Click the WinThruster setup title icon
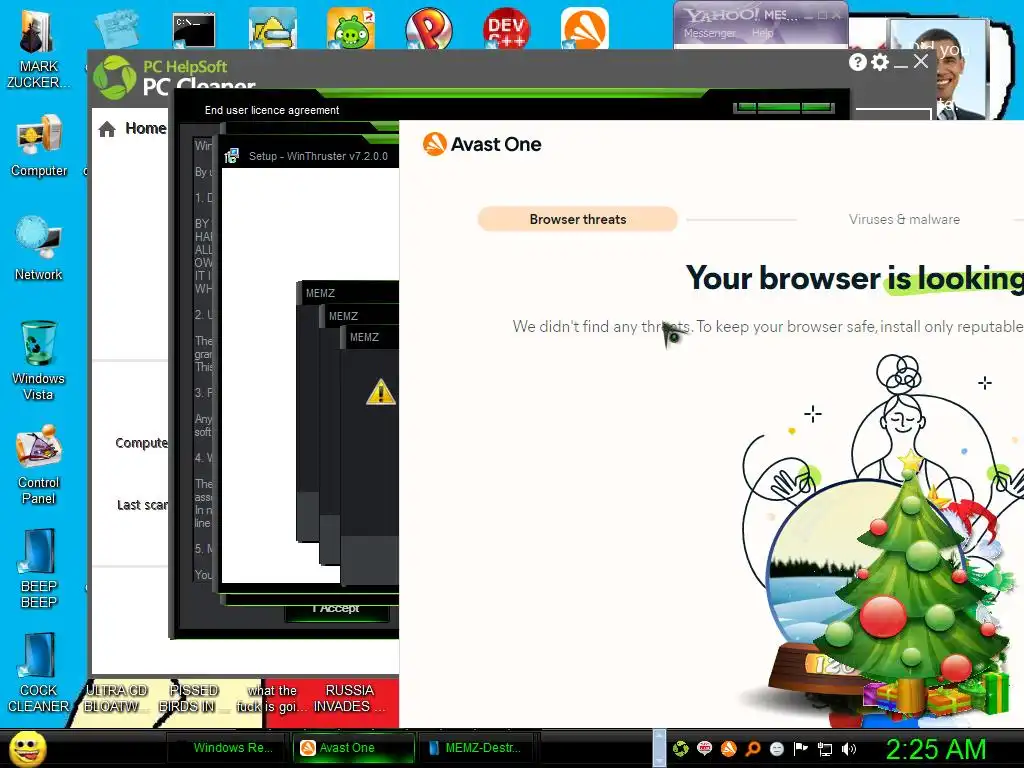 (x=232, y=156)
